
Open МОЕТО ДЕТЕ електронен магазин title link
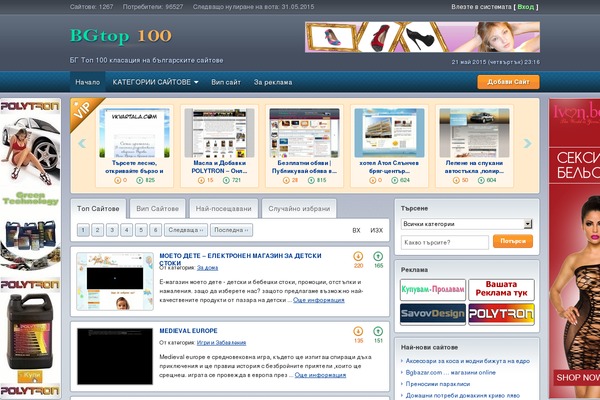pos(240,259)
